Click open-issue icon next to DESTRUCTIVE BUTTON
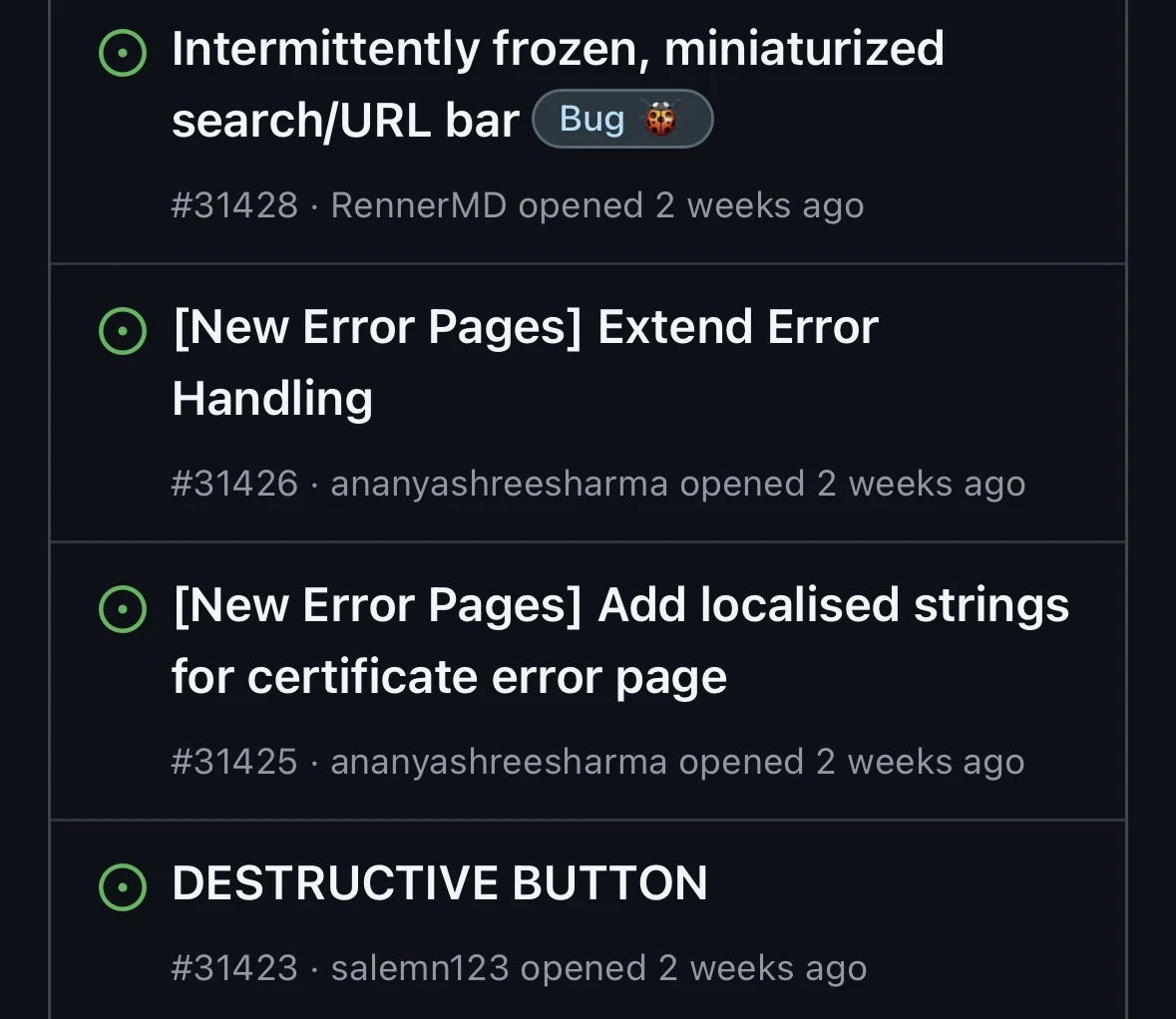Viewport: 1176px width, 1019px height. click(x=123, y=887)
